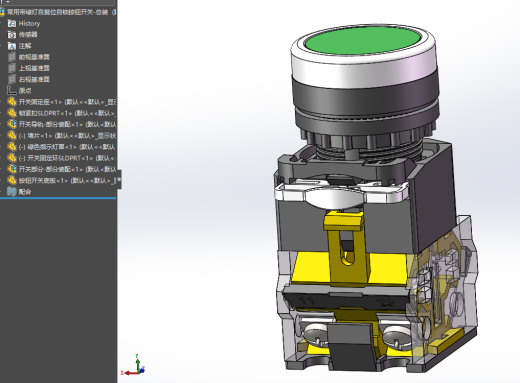This screenshot has height=383, width=520.
Task: Select the 上视基准面 plane in tree
Action: pos(34,68)
